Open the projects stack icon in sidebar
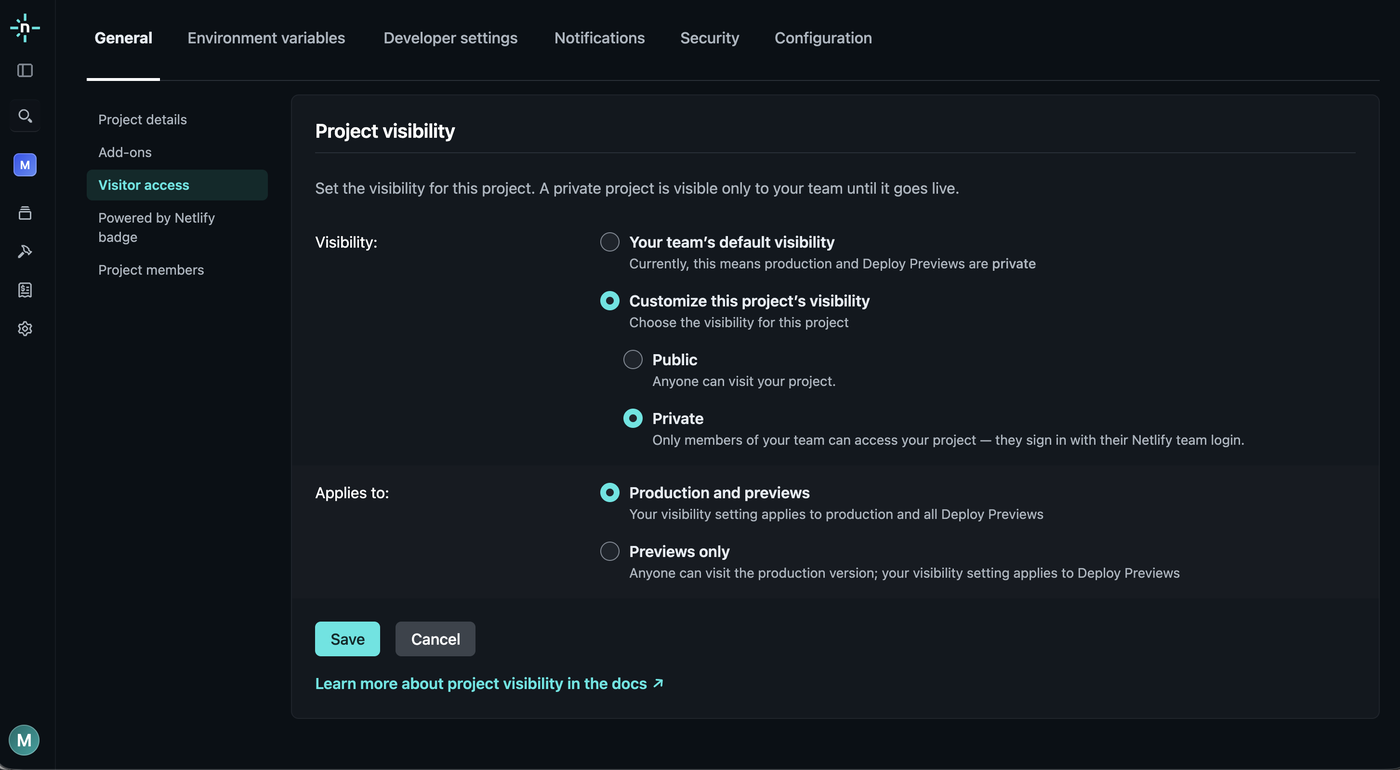 coord(25,213)
